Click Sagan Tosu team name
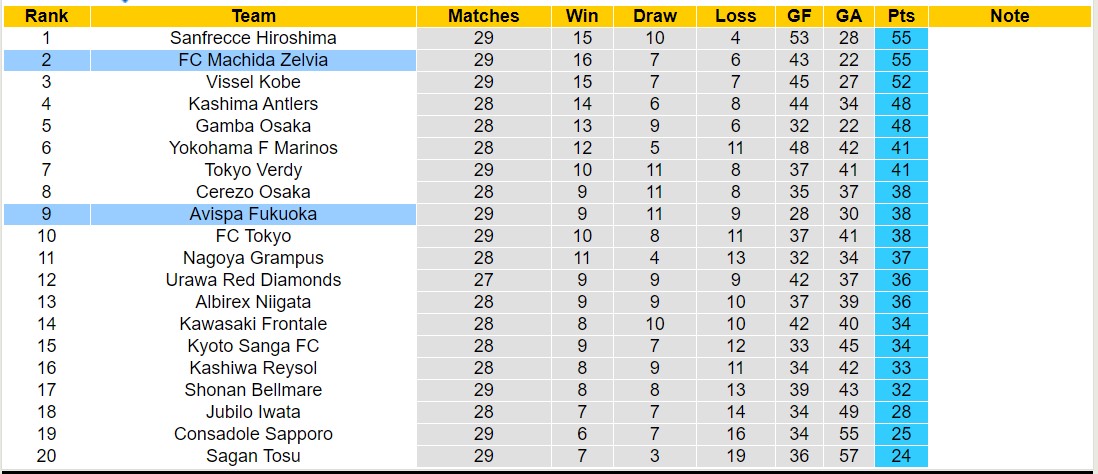 (253, 456)
